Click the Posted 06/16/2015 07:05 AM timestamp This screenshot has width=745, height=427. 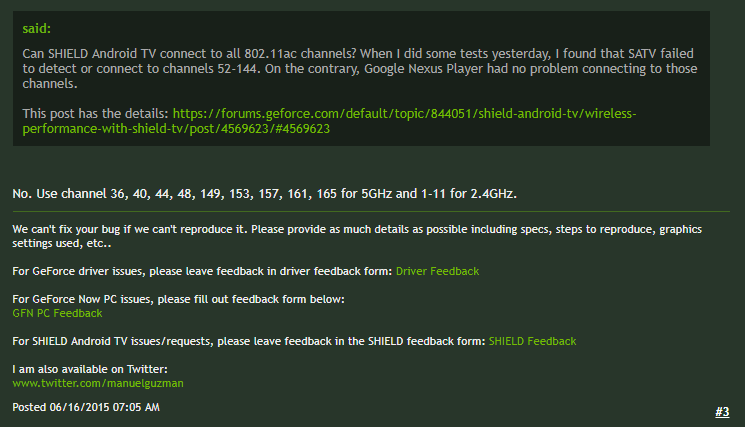coord(86,407)
